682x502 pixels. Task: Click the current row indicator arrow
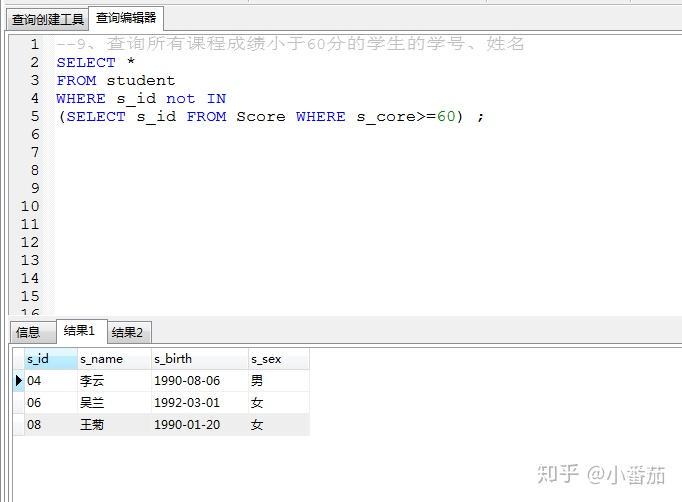[18, 381]
